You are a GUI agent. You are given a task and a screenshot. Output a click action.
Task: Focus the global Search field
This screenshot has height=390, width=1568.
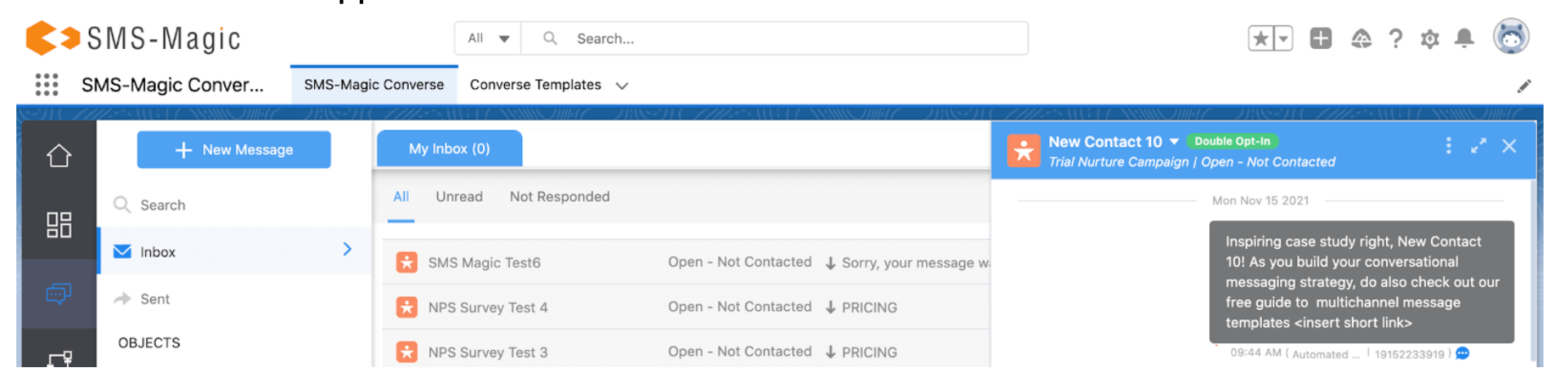(775, 38)
